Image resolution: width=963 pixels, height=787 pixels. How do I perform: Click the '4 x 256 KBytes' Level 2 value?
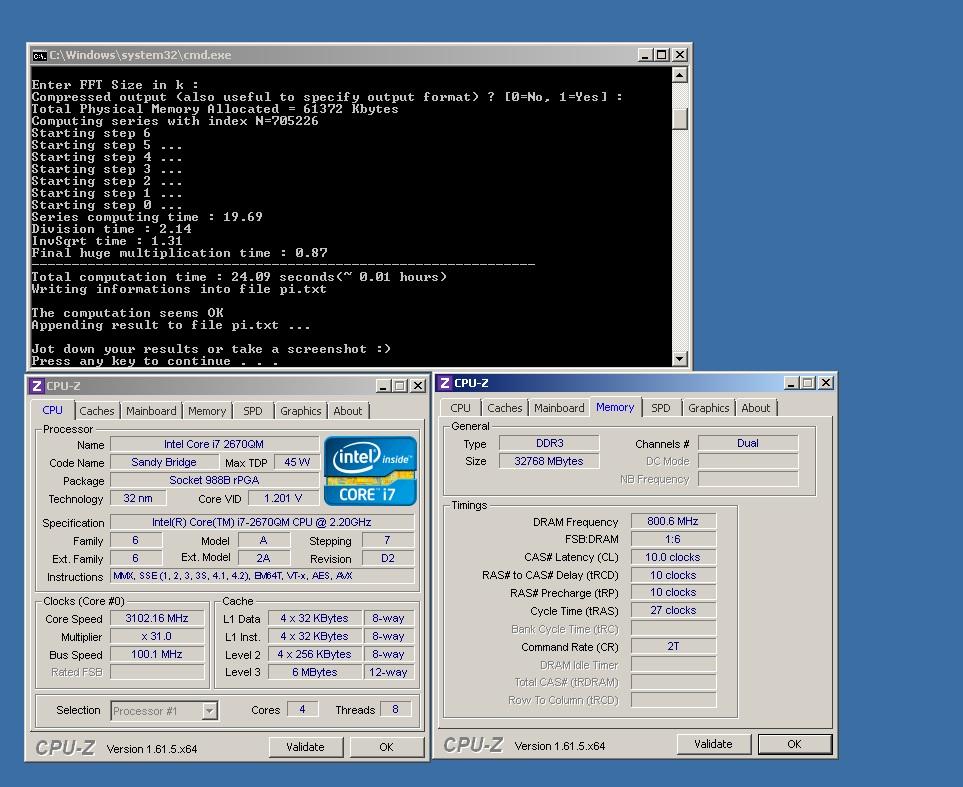(x=314, y=654)
